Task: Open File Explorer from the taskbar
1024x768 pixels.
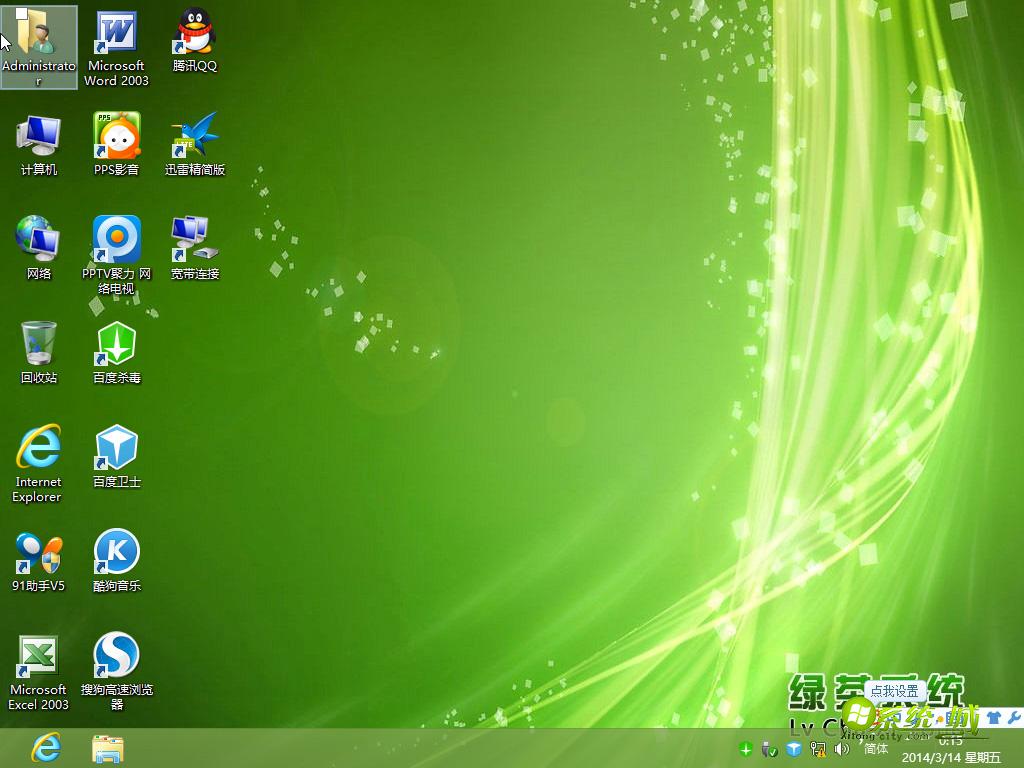Action: [x=107, y=748]
